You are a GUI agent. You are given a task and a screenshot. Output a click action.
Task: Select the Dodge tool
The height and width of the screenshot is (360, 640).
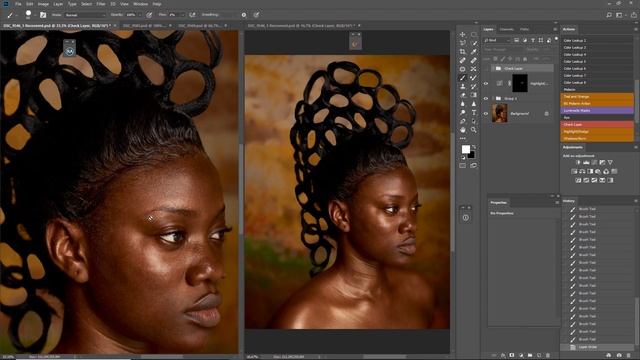pos(462,112)
